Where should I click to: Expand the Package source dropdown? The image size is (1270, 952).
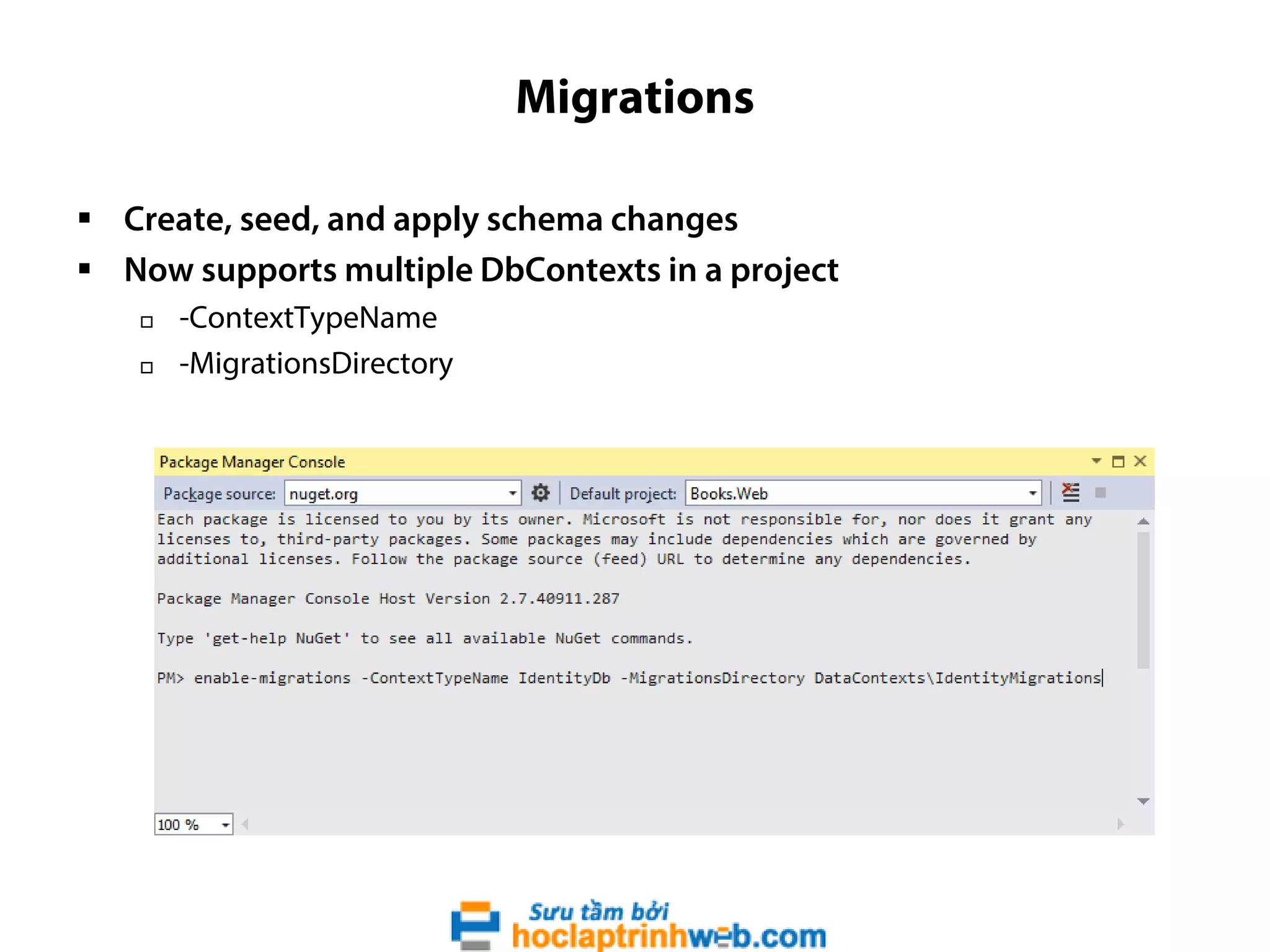tap(512, 493)
